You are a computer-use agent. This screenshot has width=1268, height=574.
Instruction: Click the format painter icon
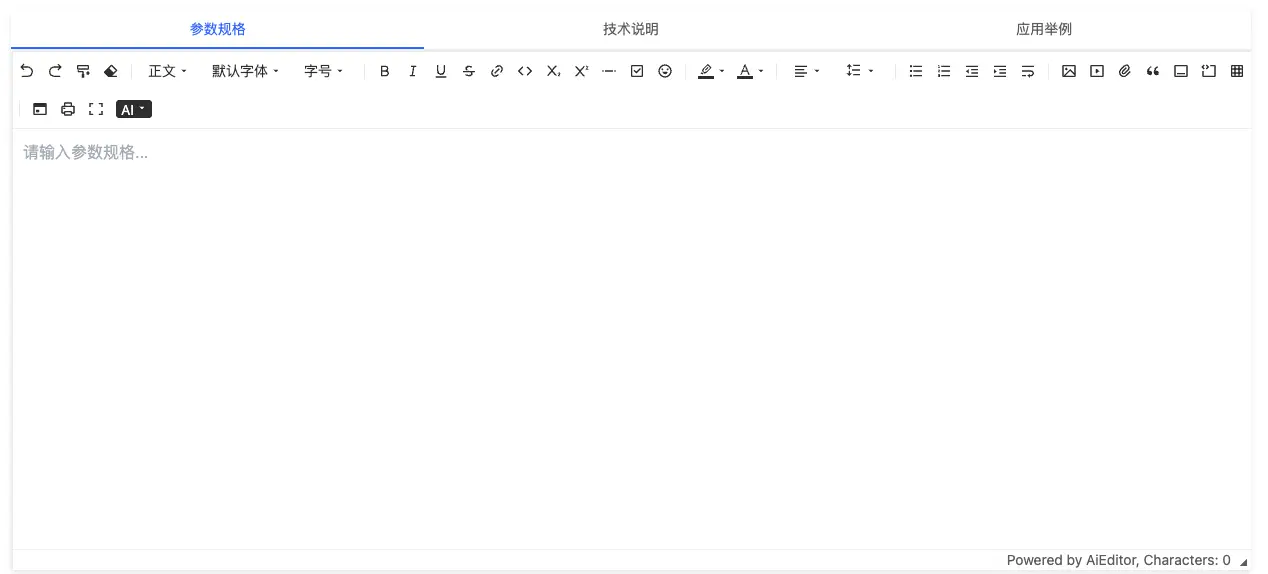tap(83, 71)
